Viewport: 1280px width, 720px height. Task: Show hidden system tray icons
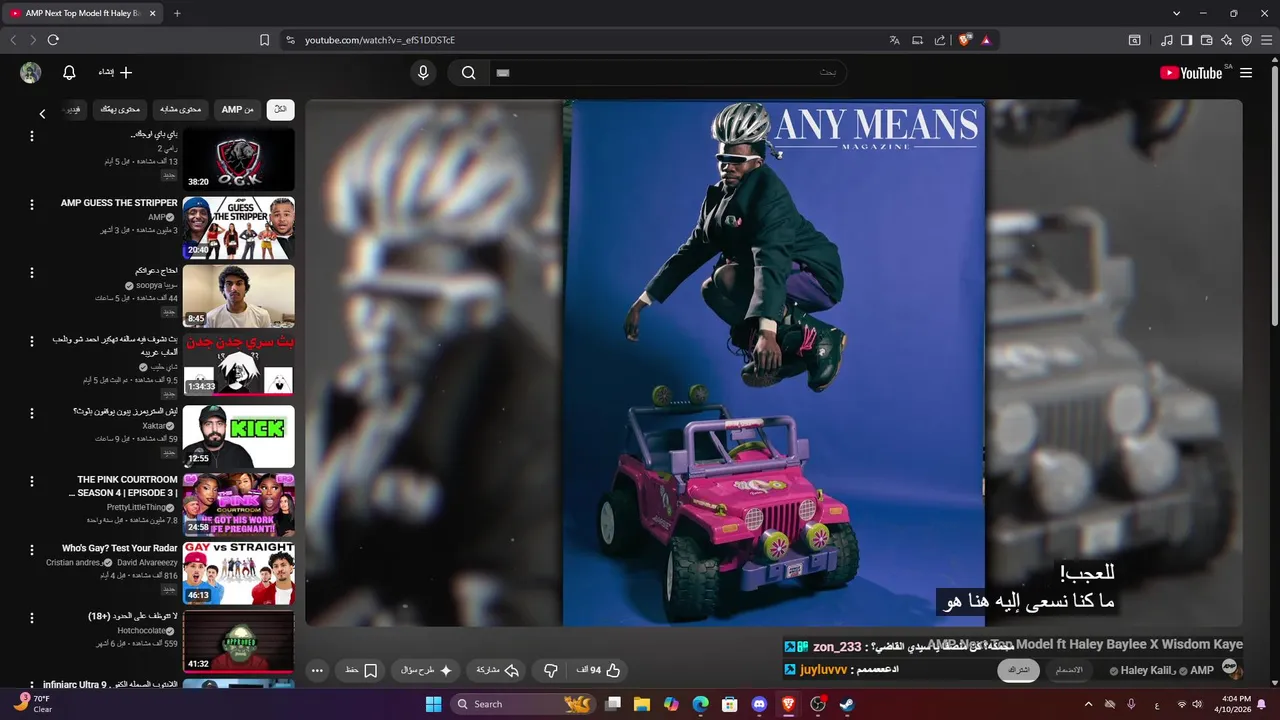[x=1089, y=704]
